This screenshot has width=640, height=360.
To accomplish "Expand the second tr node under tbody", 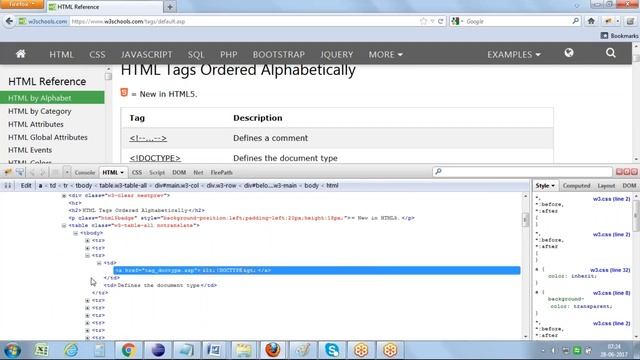I will coord(87,248).
